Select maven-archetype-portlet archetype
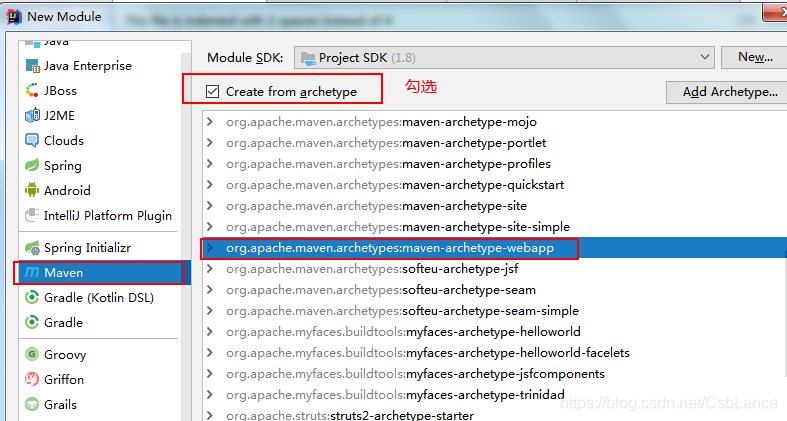The image size is (787, 421). [x=386, y=143]
